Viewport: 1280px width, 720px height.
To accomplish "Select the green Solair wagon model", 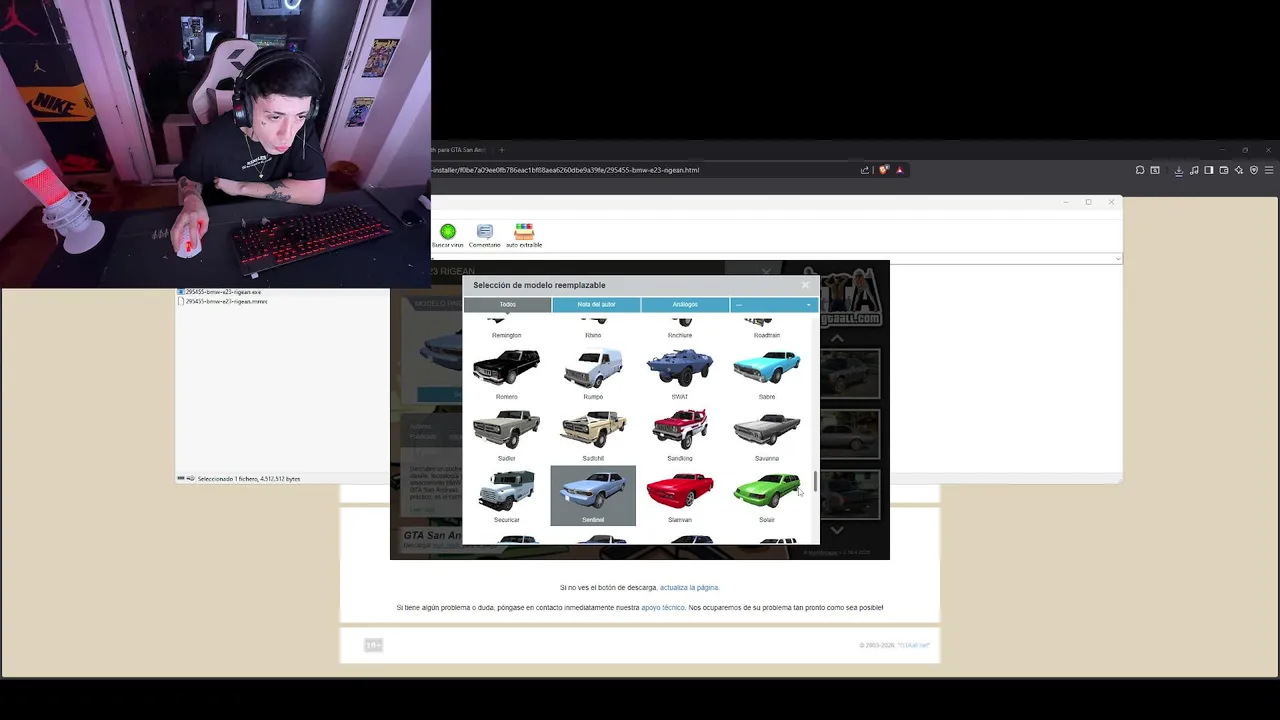I will [767, 496].
